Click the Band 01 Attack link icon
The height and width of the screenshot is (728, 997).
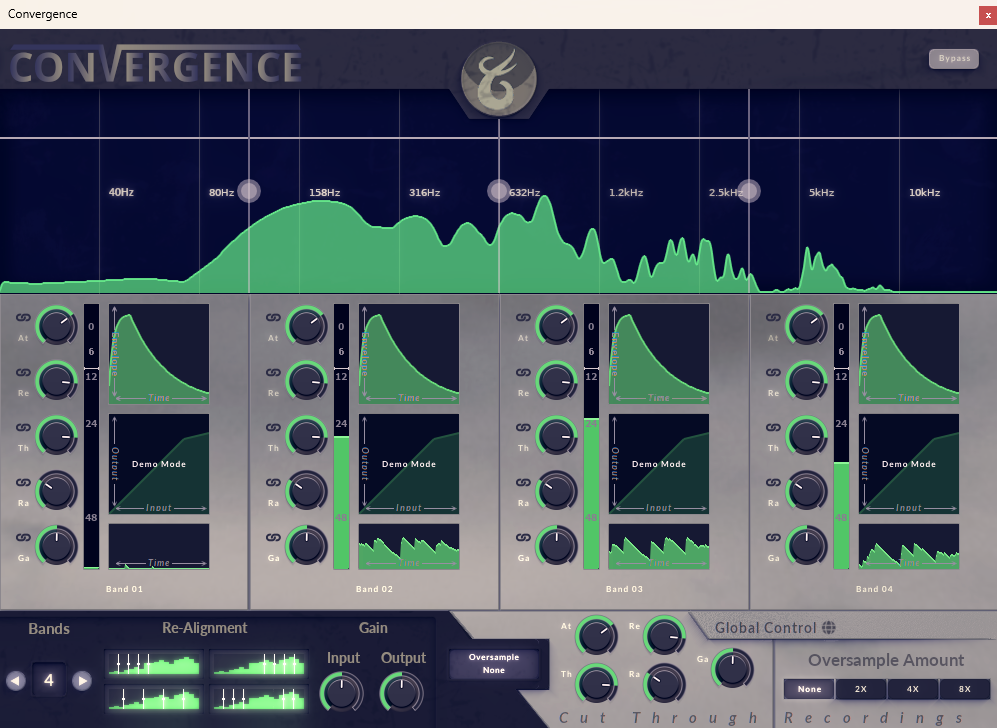click(23, 318)
